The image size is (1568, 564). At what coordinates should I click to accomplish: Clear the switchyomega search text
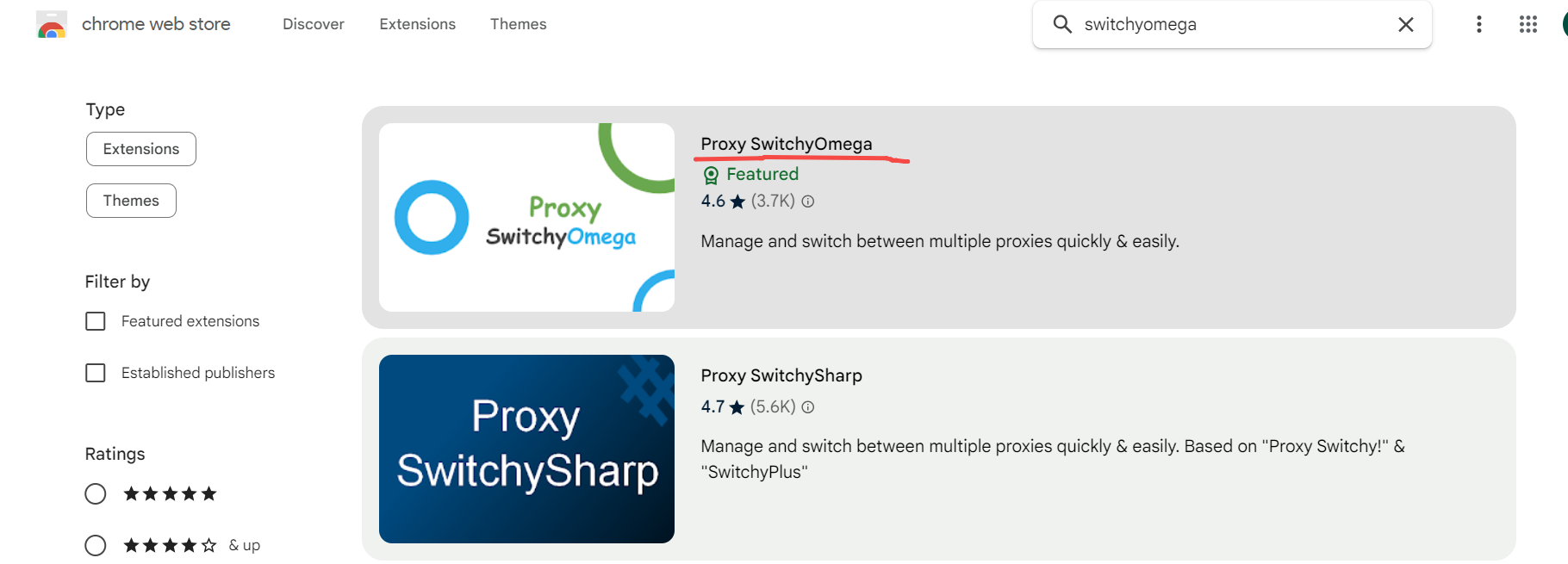click(x=1405, y=24)
